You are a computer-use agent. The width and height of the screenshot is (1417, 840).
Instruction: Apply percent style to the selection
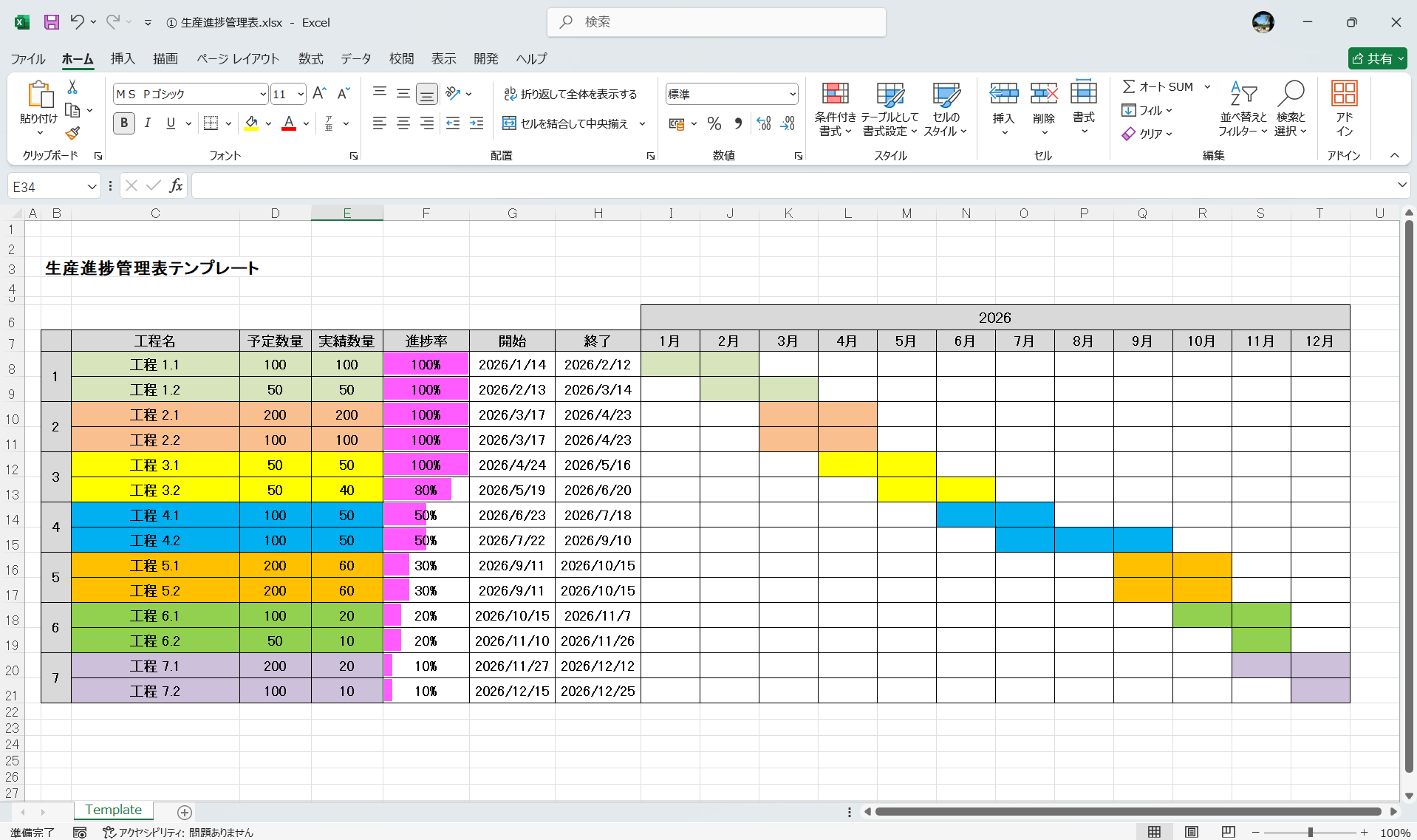tap(714, 123)
